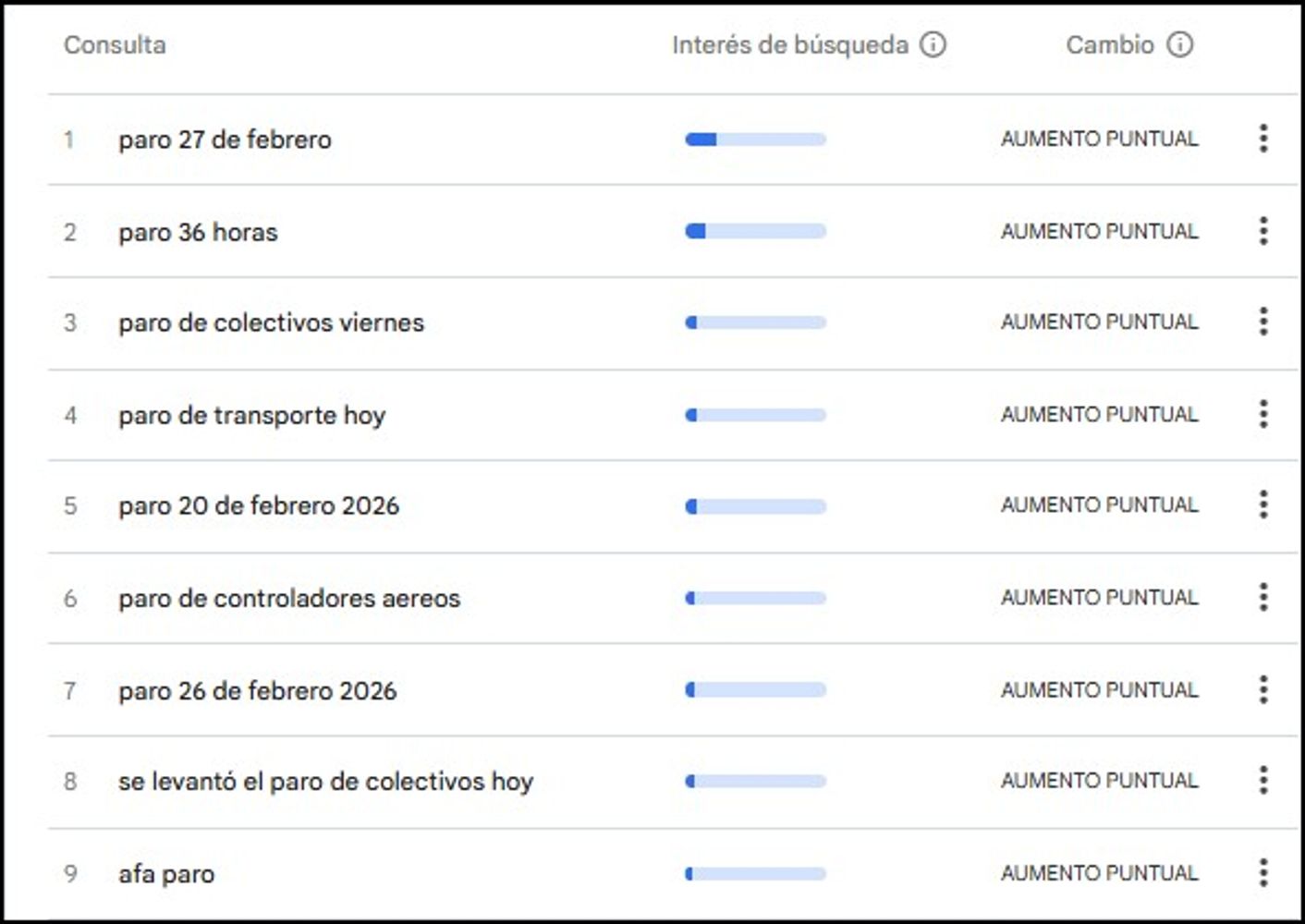
Task: Click AUMENTO PUNTUAL in the paro 36 horas row
Action: click(x=1100, y=231)
